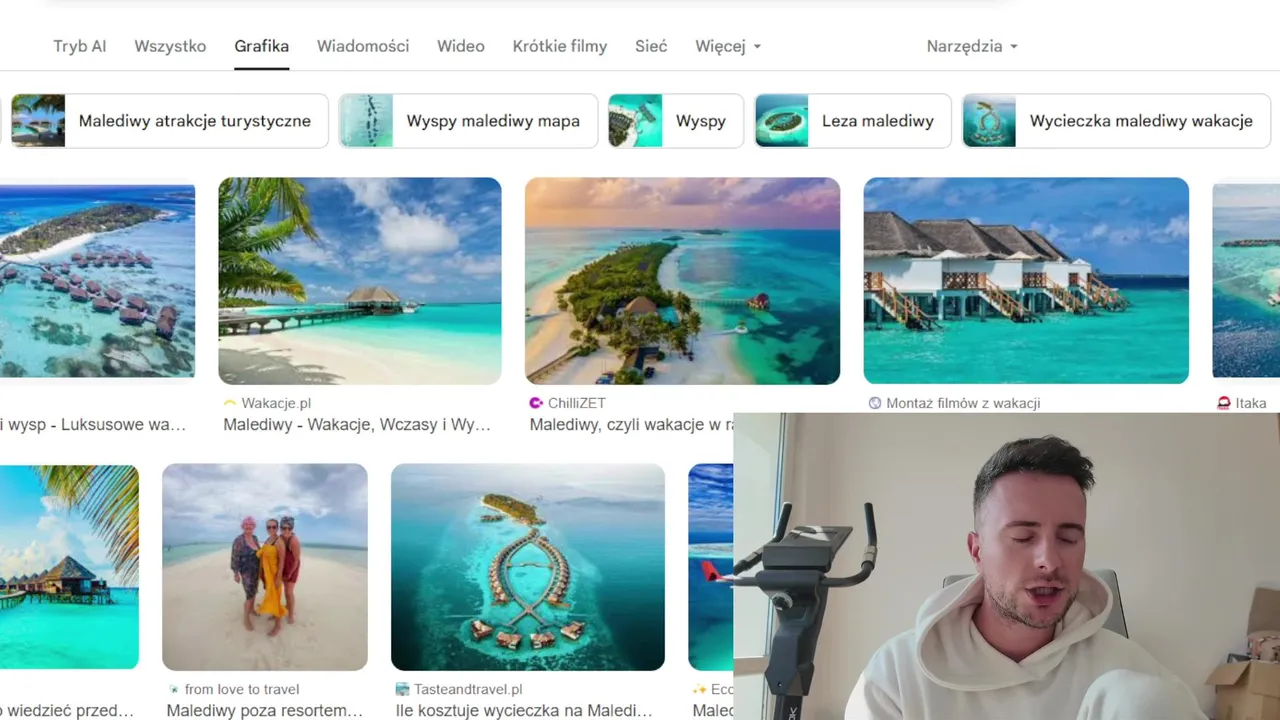1280x720 pixels.
Task: Filter by Wycieczka malediwy wakacje chip
Action: [1116, 121]
